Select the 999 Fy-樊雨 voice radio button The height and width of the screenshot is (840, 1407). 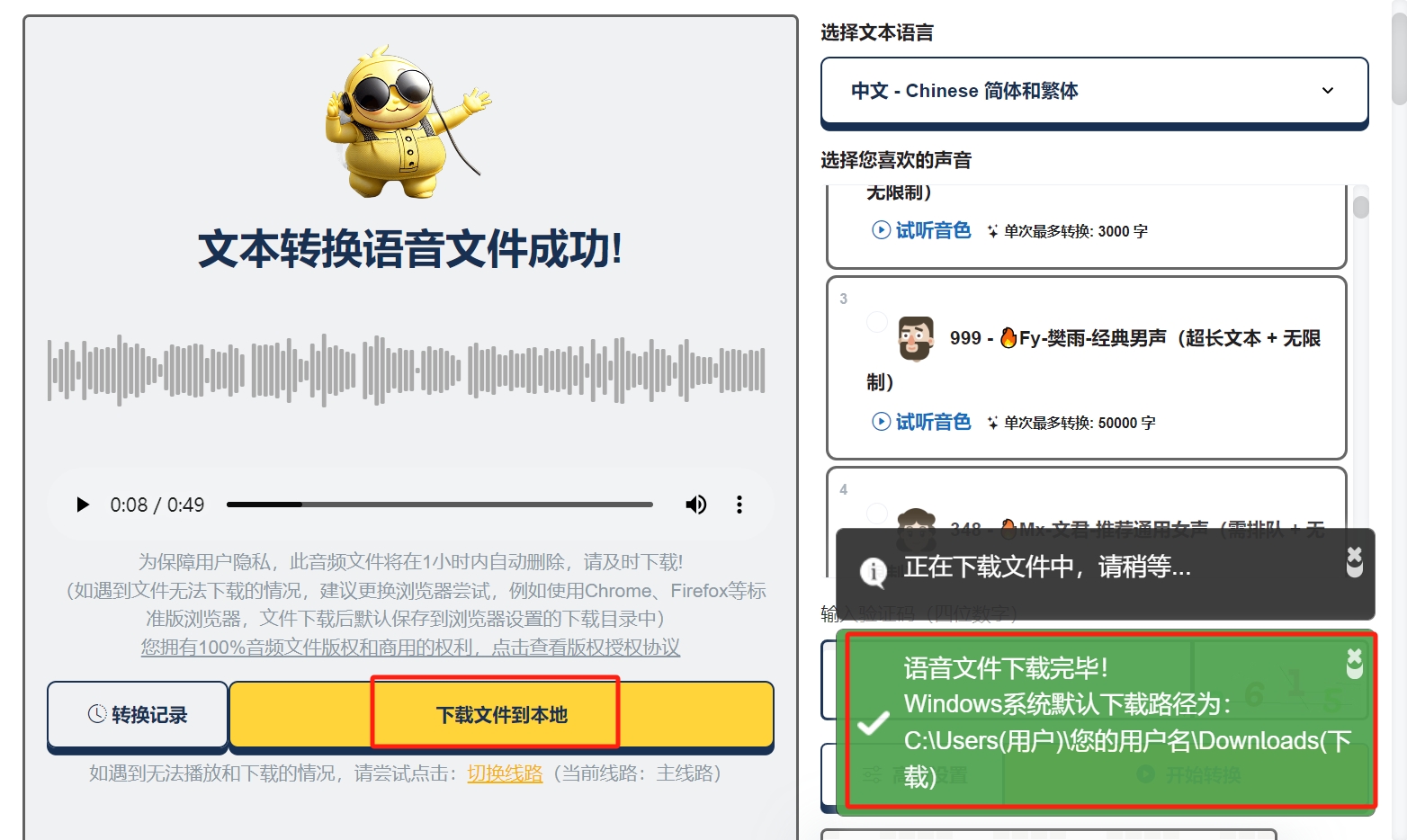coord(877,322)
